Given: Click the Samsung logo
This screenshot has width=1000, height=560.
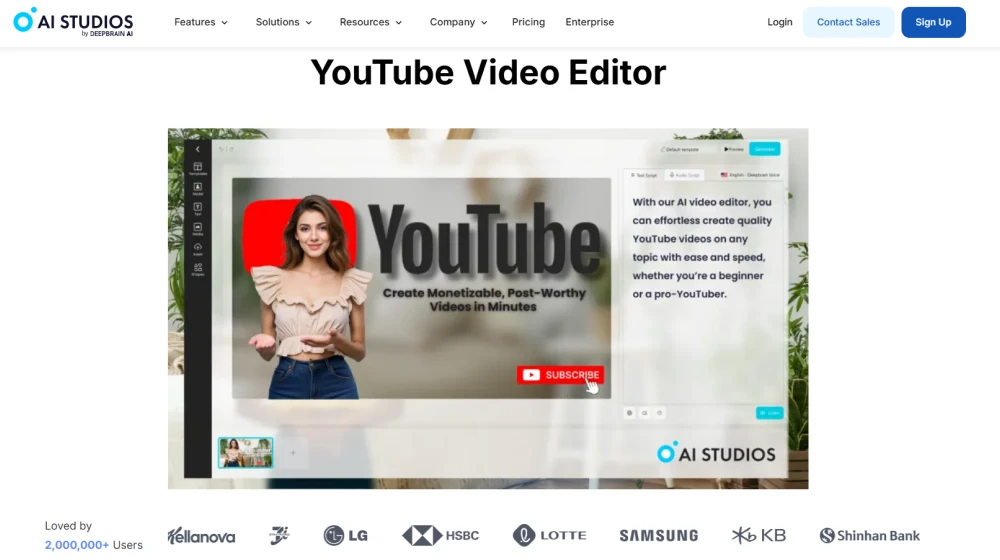Looking at the screenshot, I should coord(659,536).
